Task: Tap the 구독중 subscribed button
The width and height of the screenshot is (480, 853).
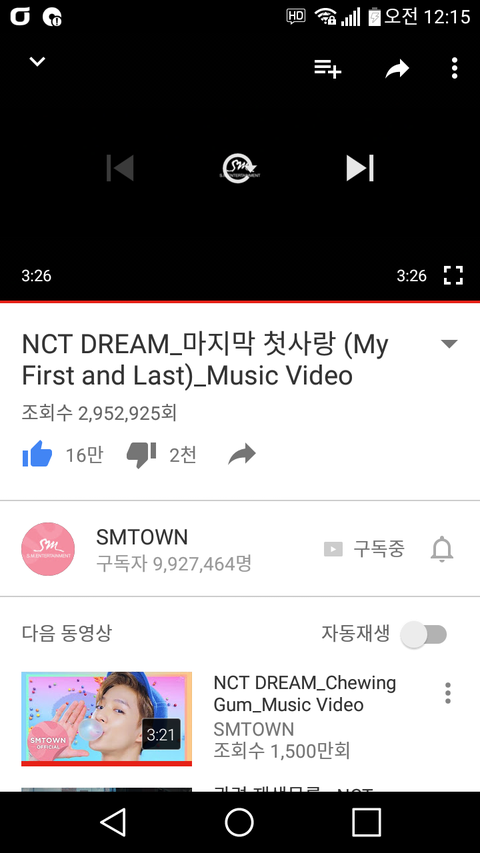Action: 365,549
